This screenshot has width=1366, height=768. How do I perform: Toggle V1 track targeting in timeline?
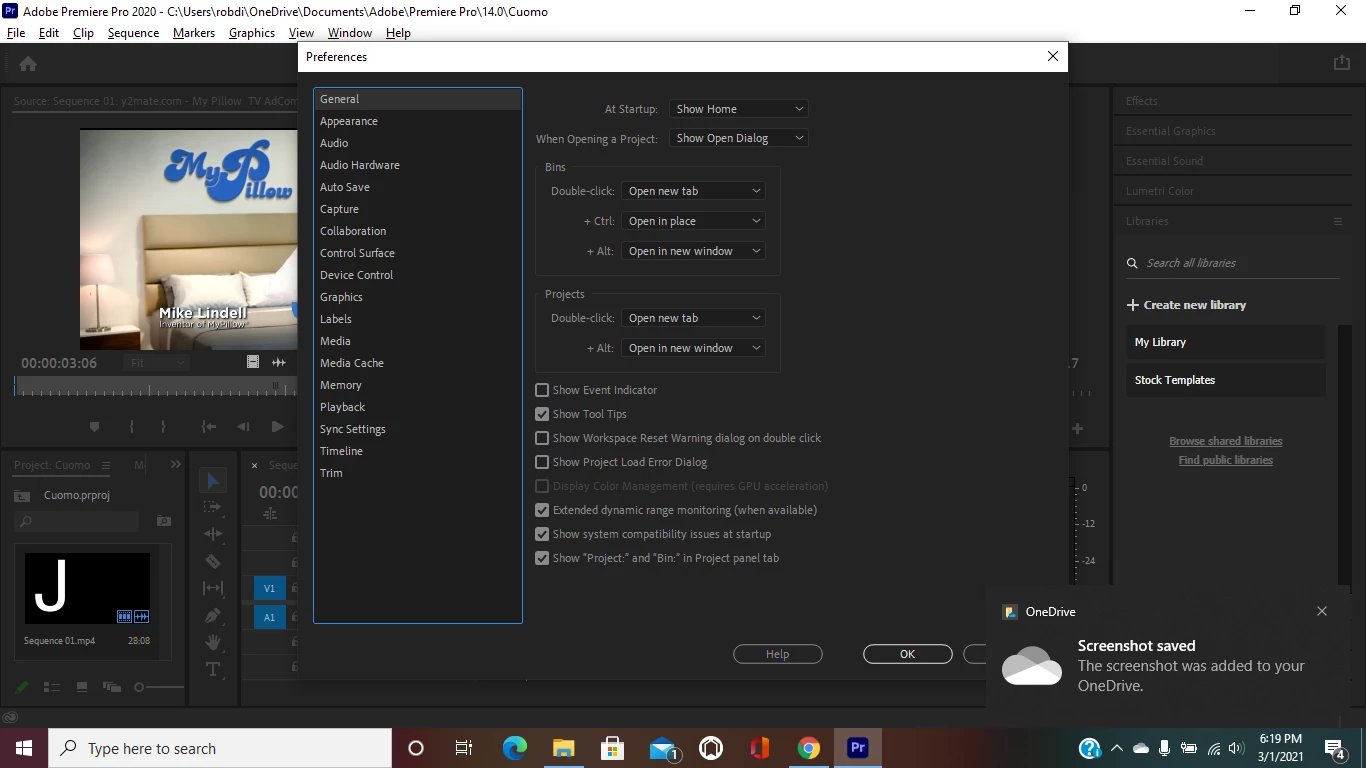tap(269, 588)
